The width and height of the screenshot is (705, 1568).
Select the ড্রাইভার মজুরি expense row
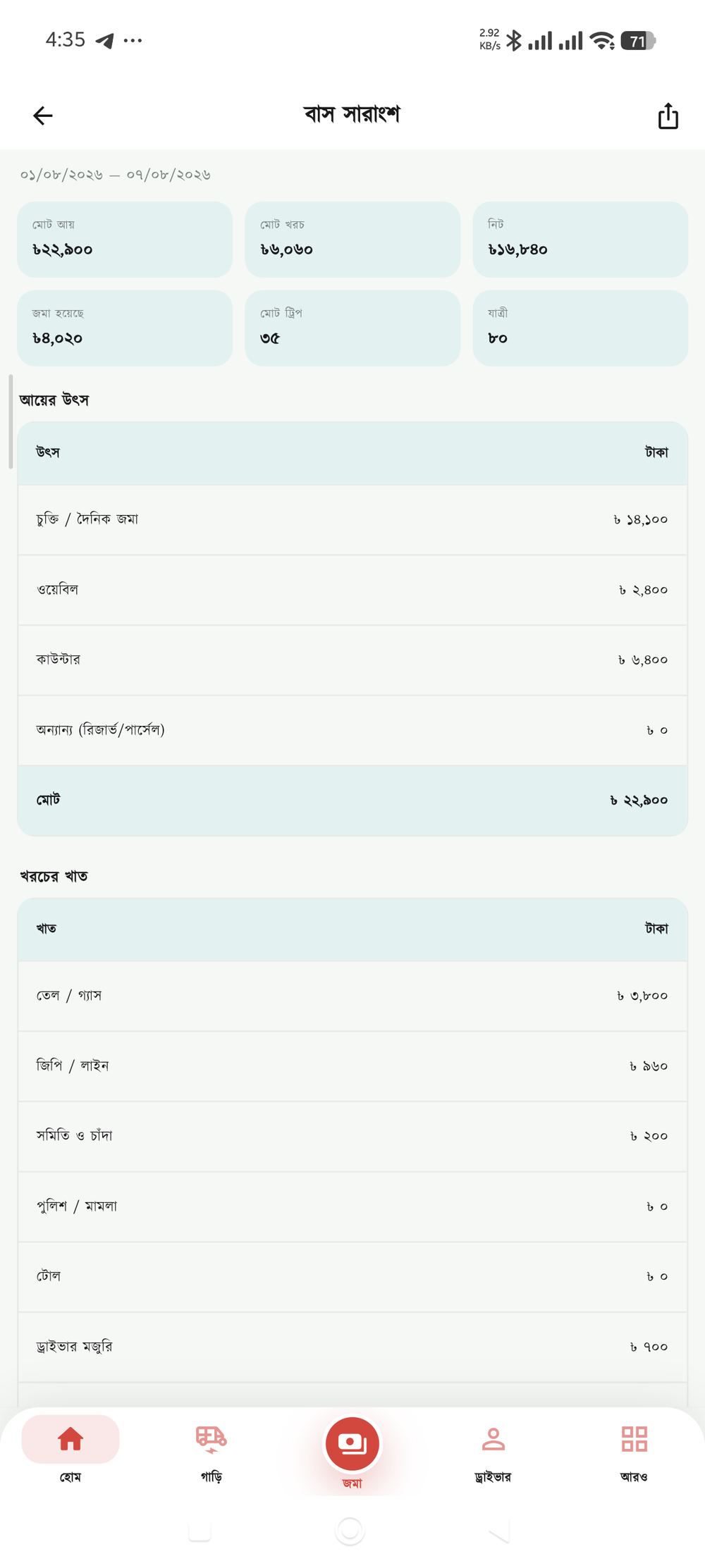click(x=352, y=1347)
